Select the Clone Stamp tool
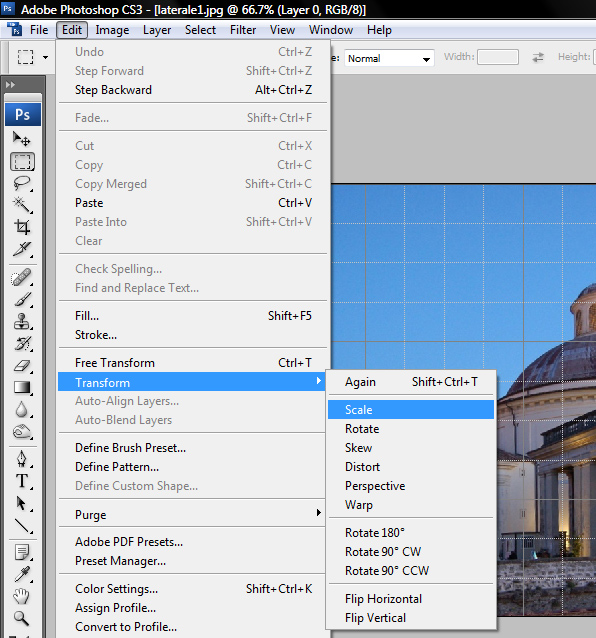596x638 pixels. 22,321
